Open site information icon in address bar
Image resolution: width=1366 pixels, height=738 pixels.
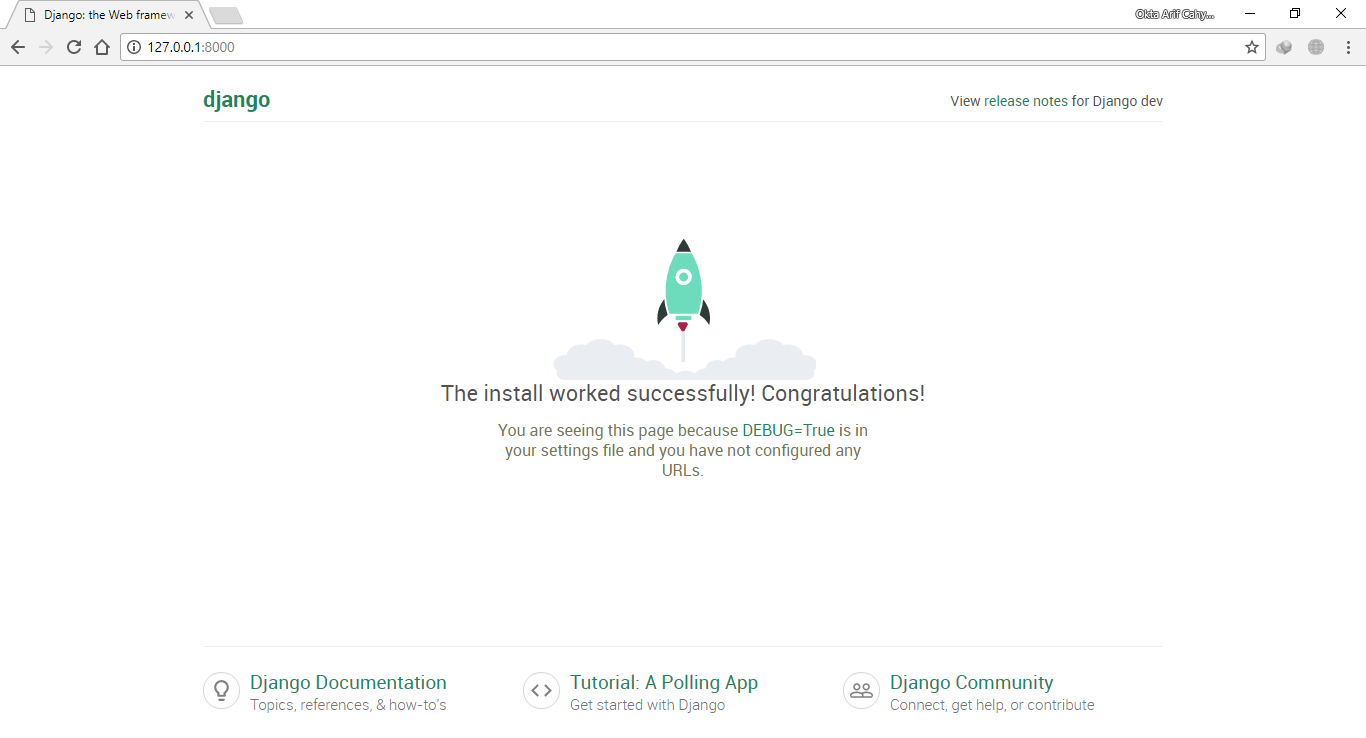click(134, 47)
